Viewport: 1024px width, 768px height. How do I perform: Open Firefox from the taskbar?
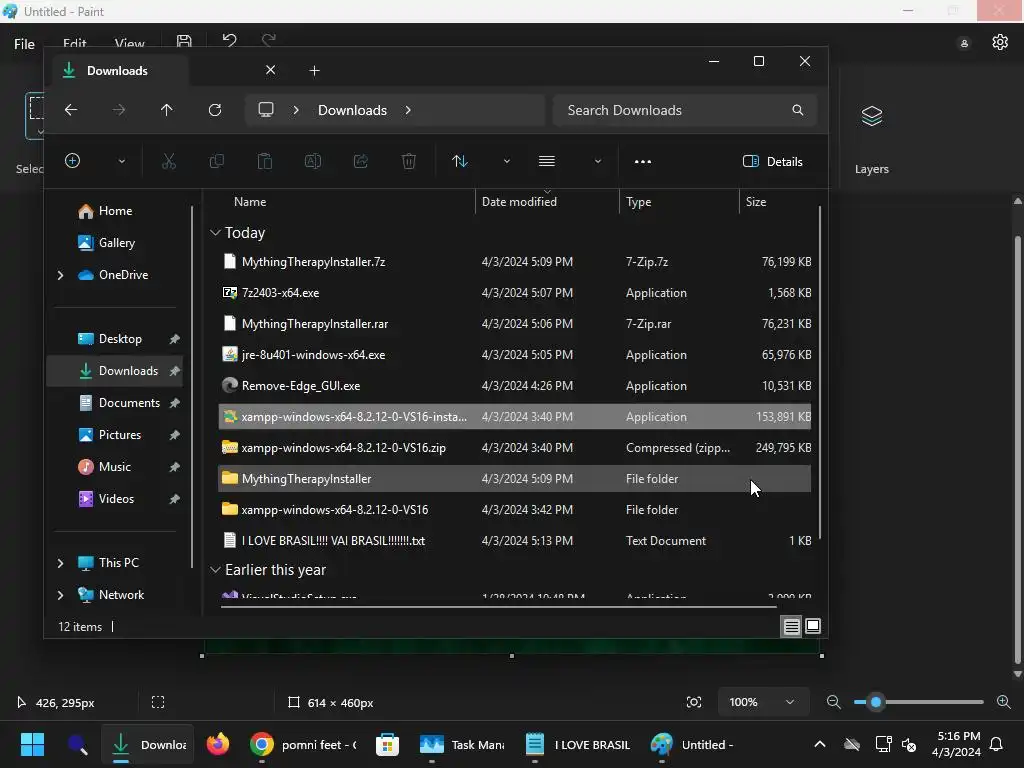218,744
